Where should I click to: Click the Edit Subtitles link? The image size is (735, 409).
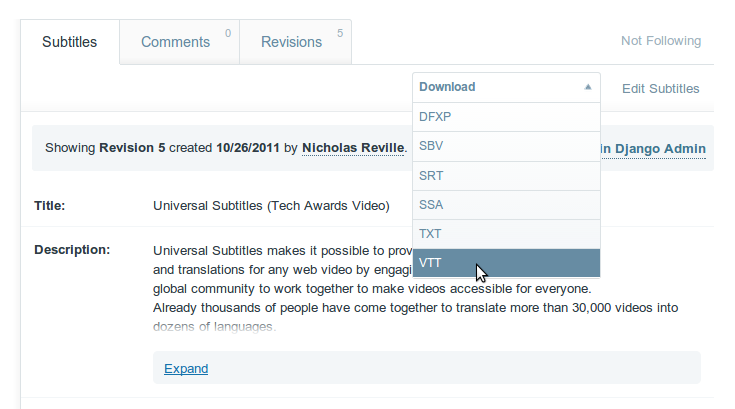pyautogui.click(x=660, y=88)
